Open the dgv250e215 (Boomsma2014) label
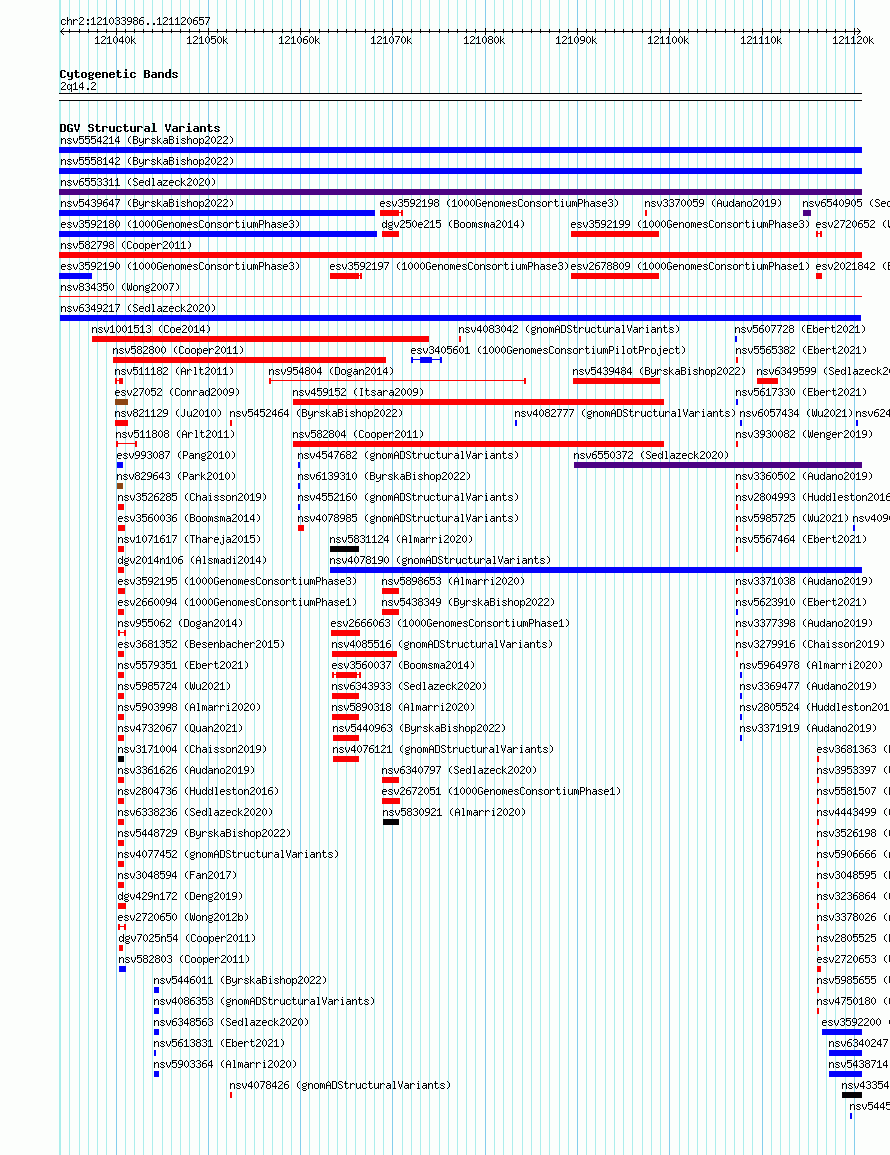The width and height of the screenshot is (890, 1155). coord(453,224)
